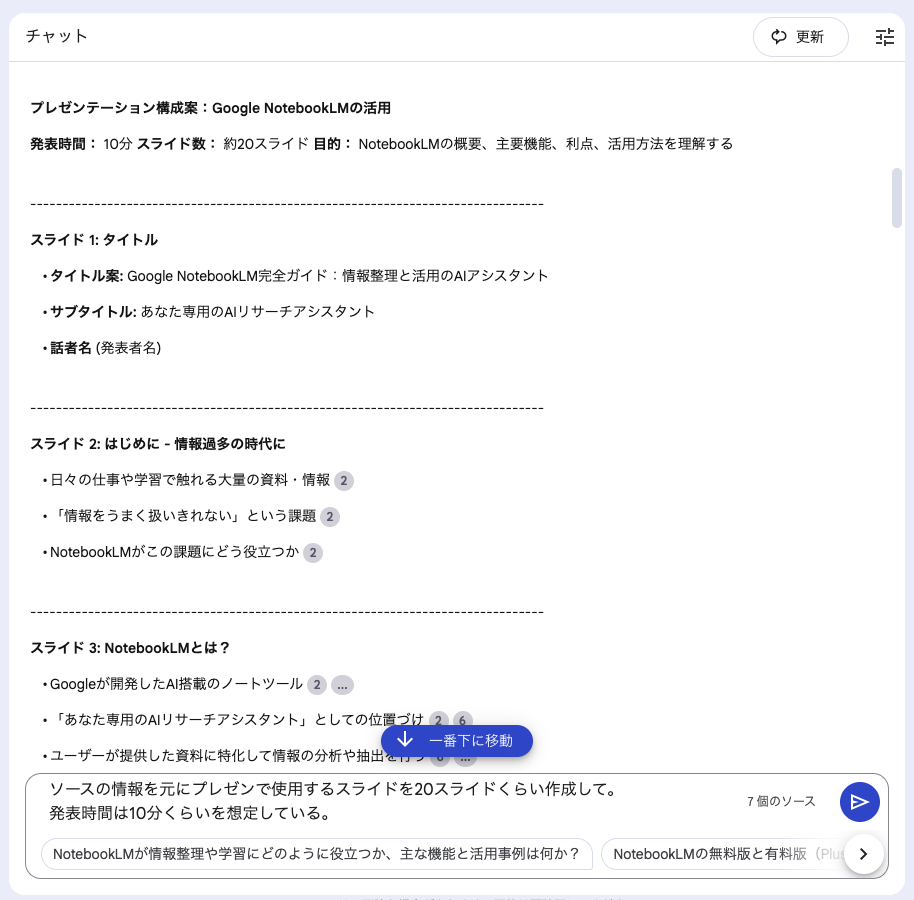914x900 pixels.
Task: Open the 7 個のソース source selector
Action: coord(781,801)
